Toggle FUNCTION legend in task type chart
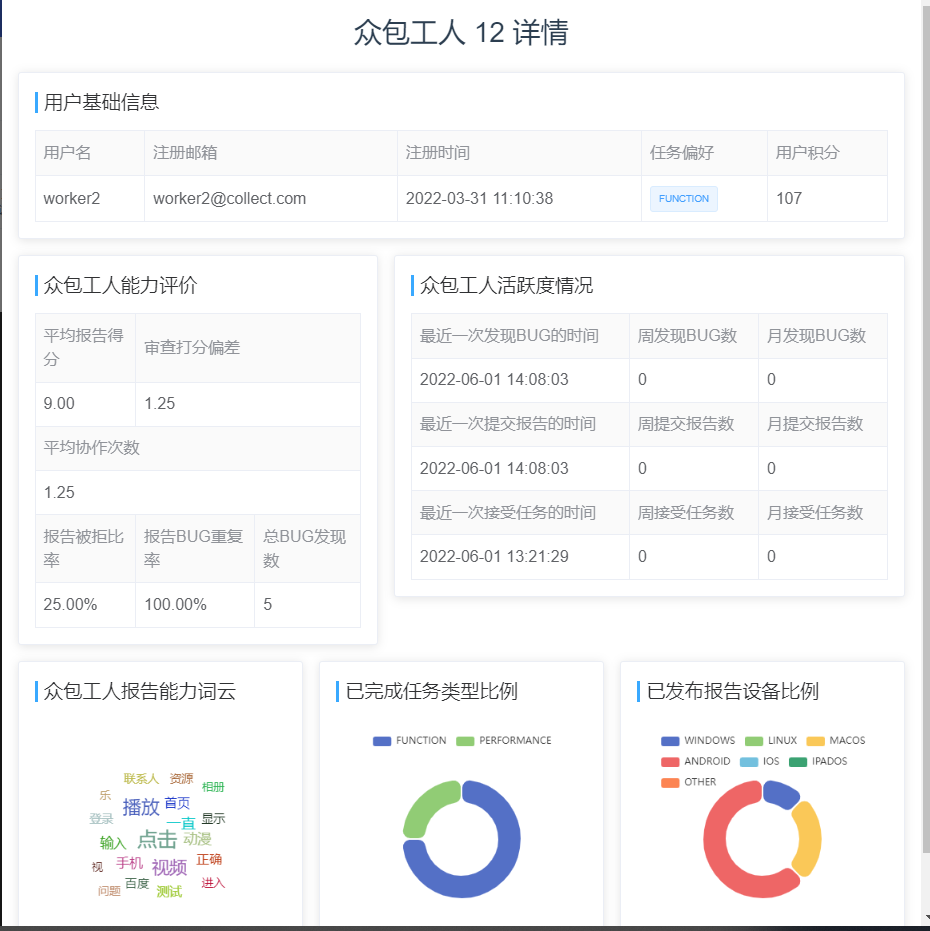This screenshot has width=930, height=931. tap(410, 740)
